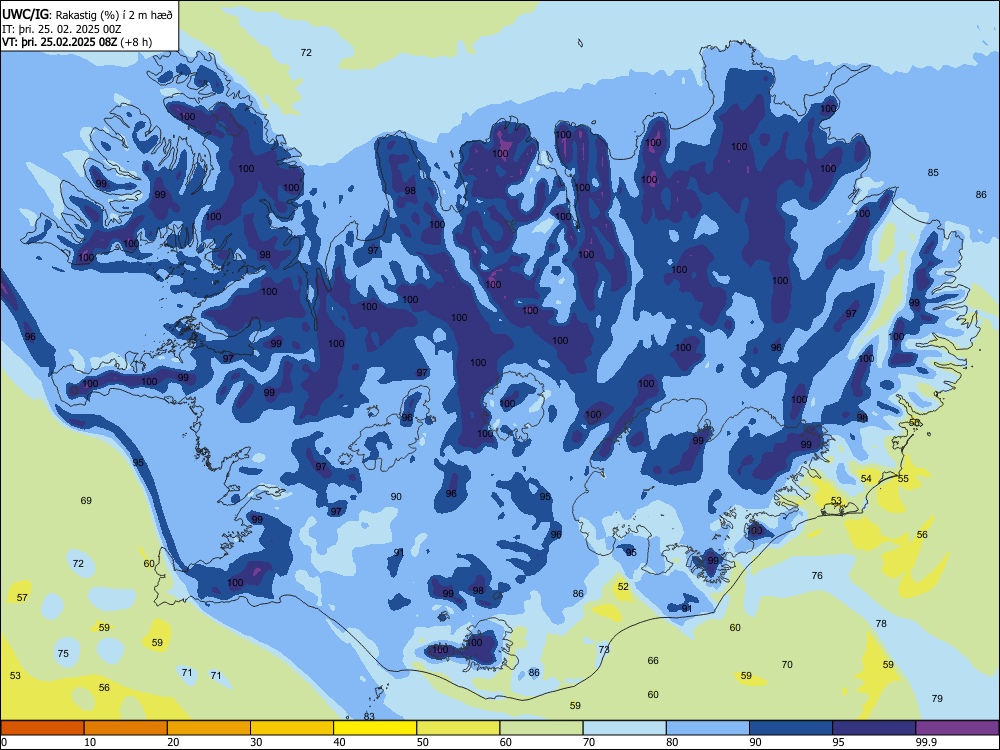Click the humidity value '54' in the east
1000x750 pixels.
click(866, 478)
